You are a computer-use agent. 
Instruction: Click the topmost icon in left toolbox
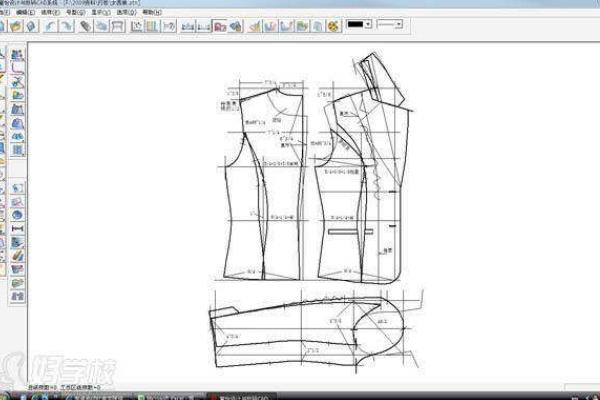pos(17,54)
